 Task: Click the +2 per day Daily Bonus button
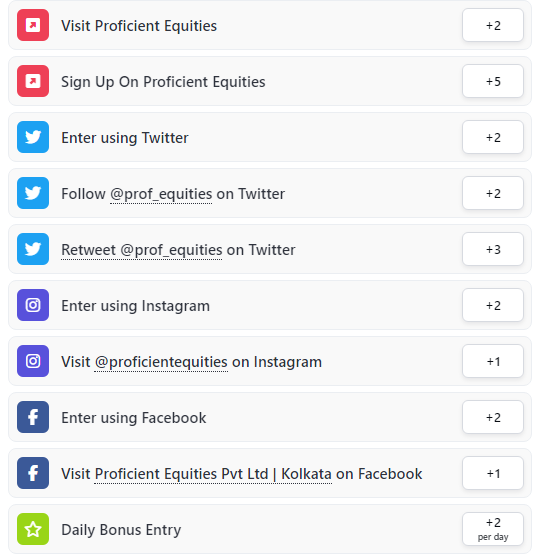493,529
